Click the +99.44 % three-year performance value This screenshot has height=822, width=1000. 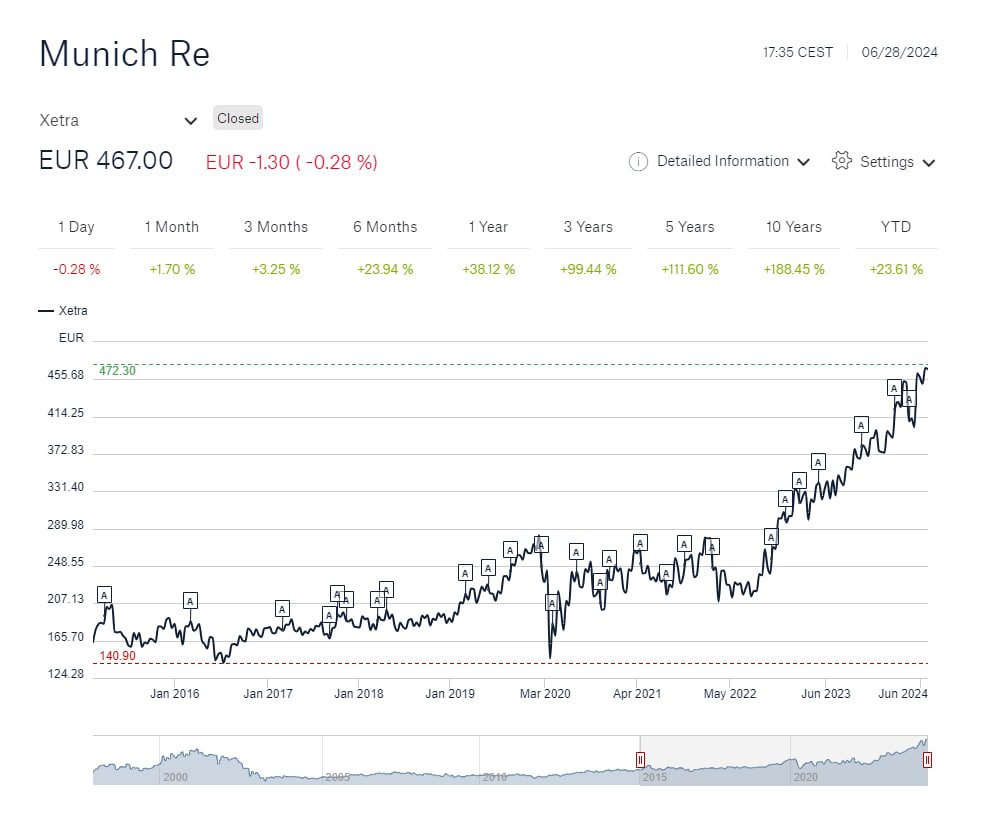(588, 269)
